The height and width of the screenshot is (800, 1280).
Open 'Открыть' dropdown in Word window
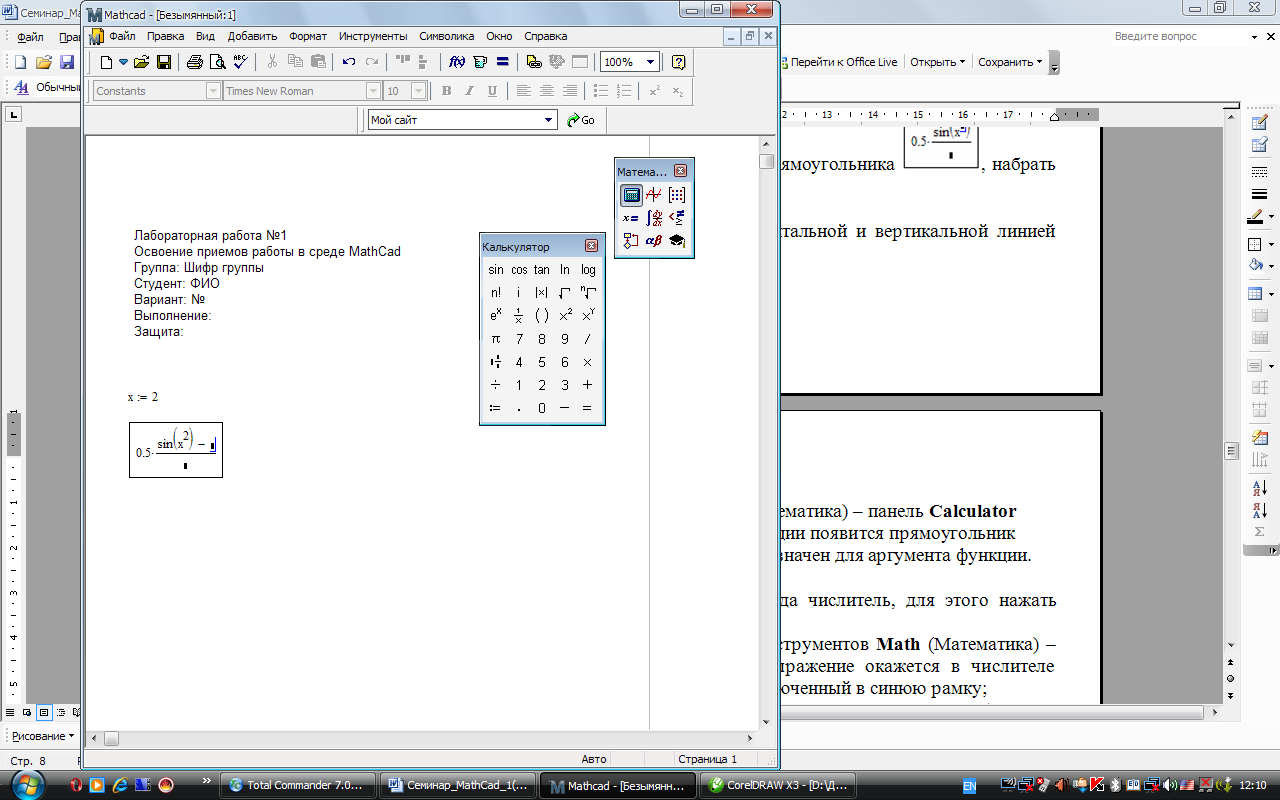(x=937, y=62)
